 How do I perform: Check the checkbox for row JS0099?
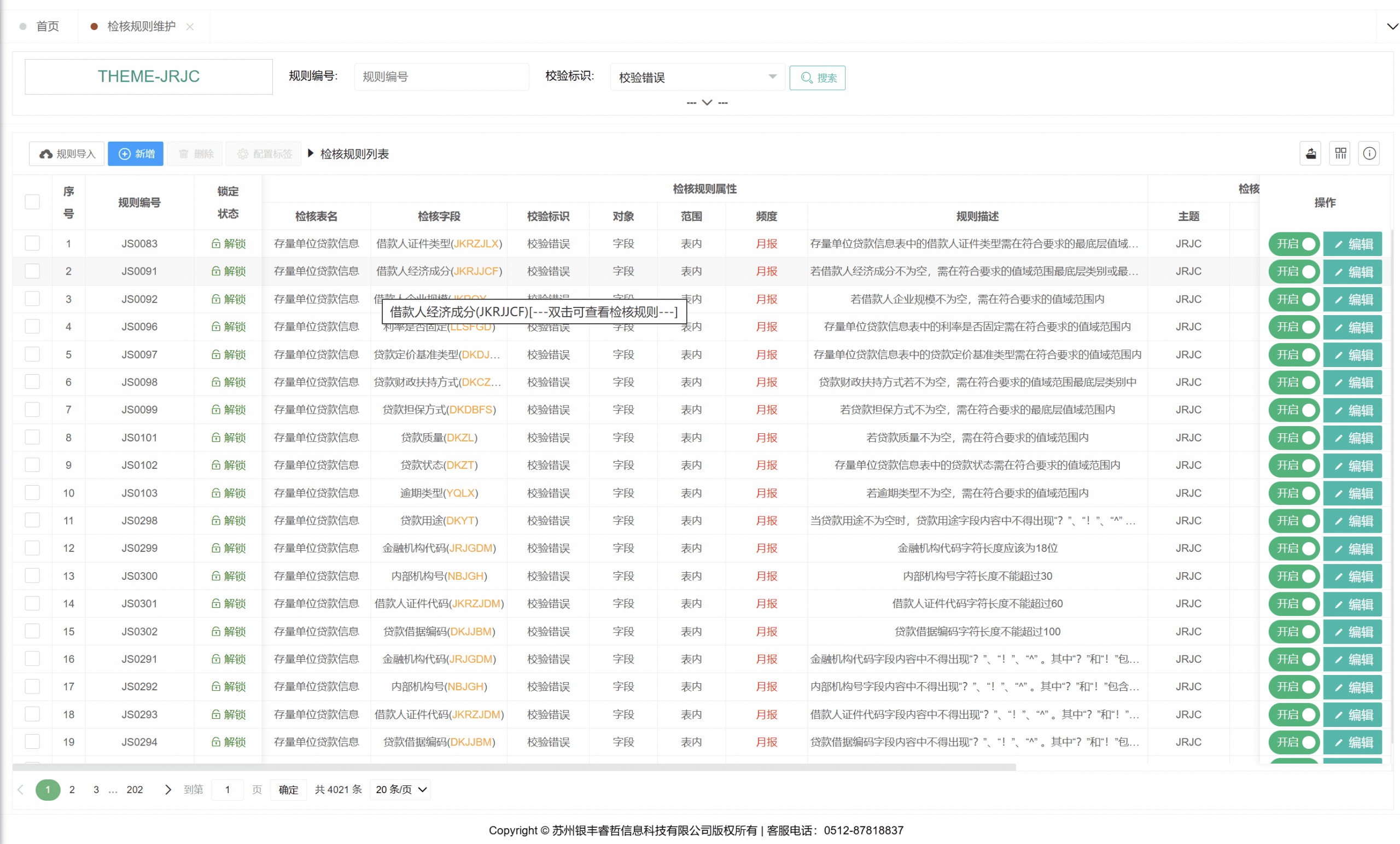(x=32, y=409)
